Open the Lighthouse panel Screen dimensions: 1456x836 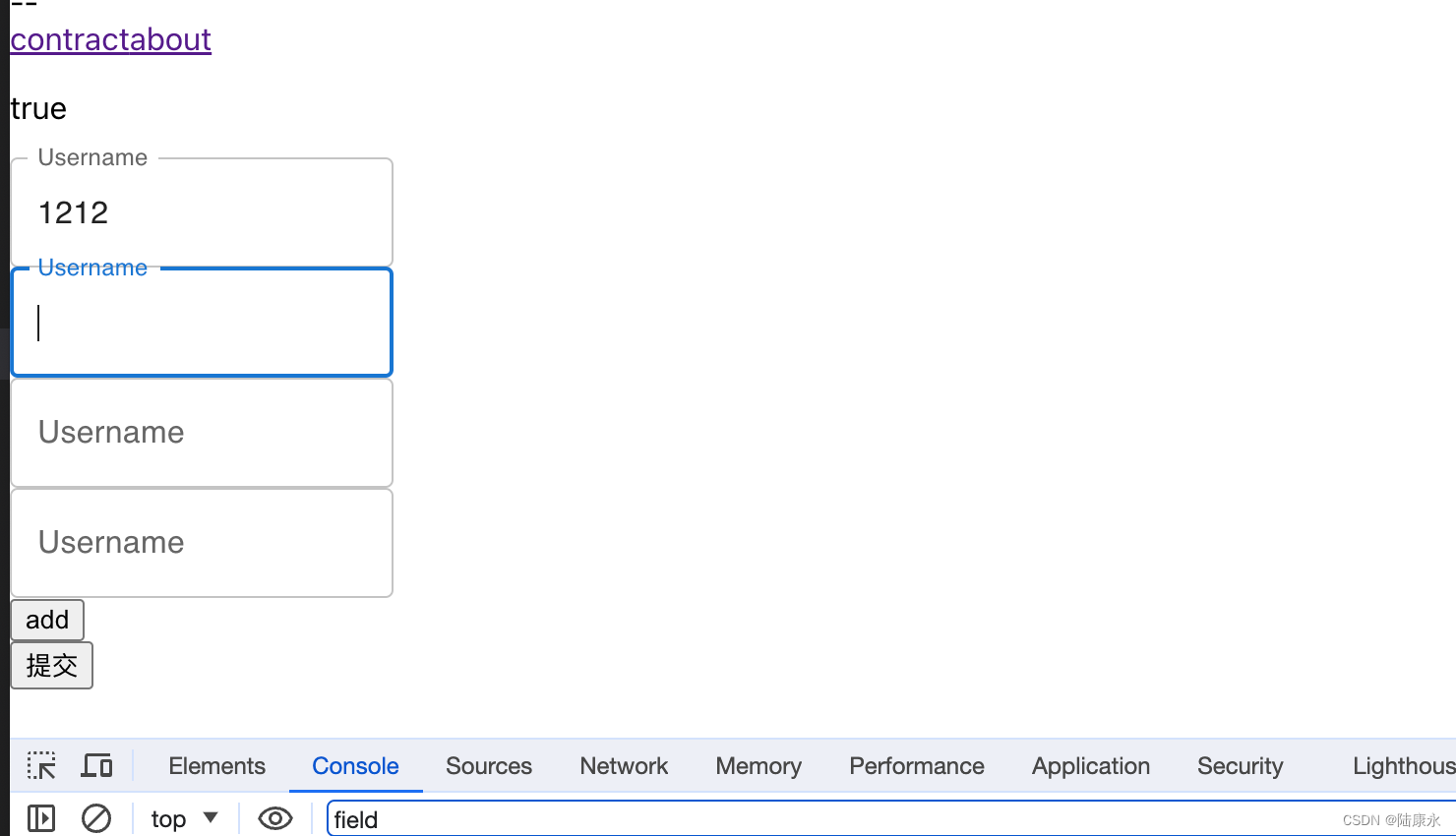[1401, 765]
